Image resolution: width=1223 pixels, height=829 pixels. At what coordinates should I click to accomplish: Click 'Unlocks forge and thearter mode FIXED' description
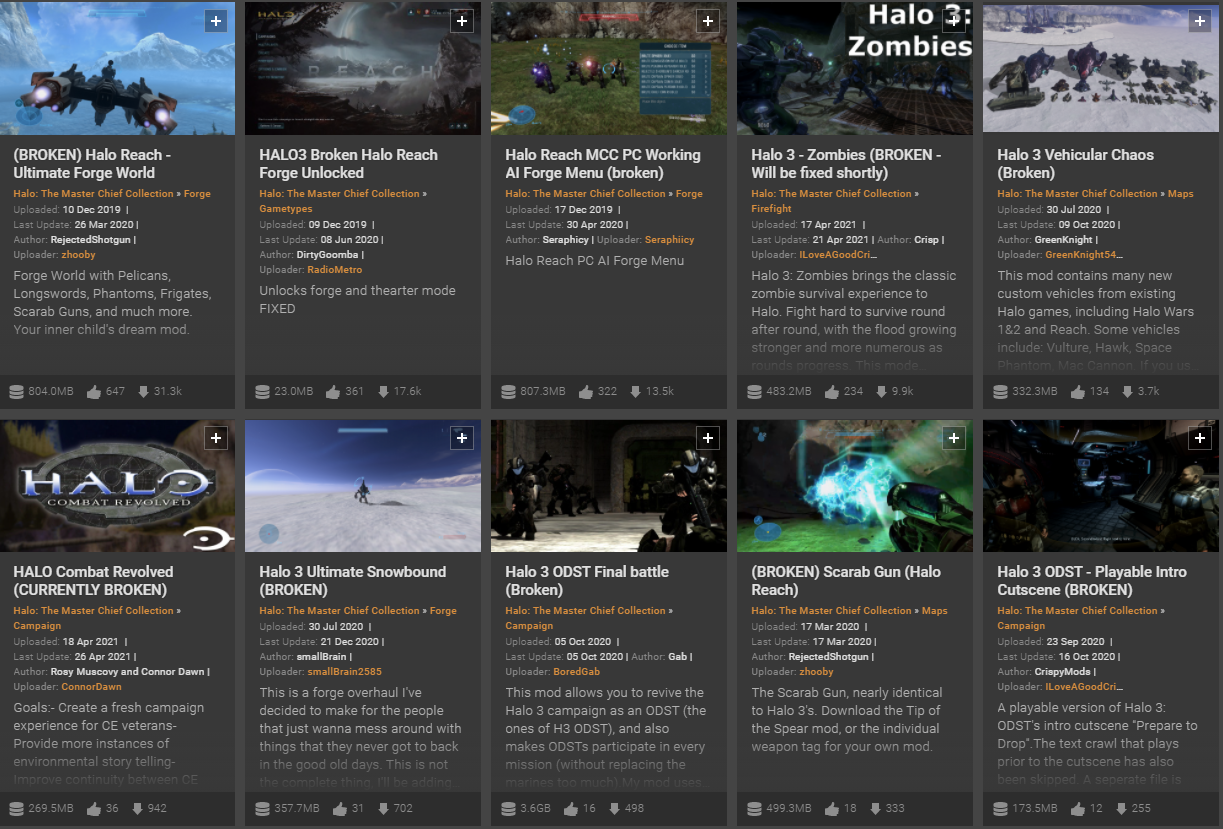357,300
